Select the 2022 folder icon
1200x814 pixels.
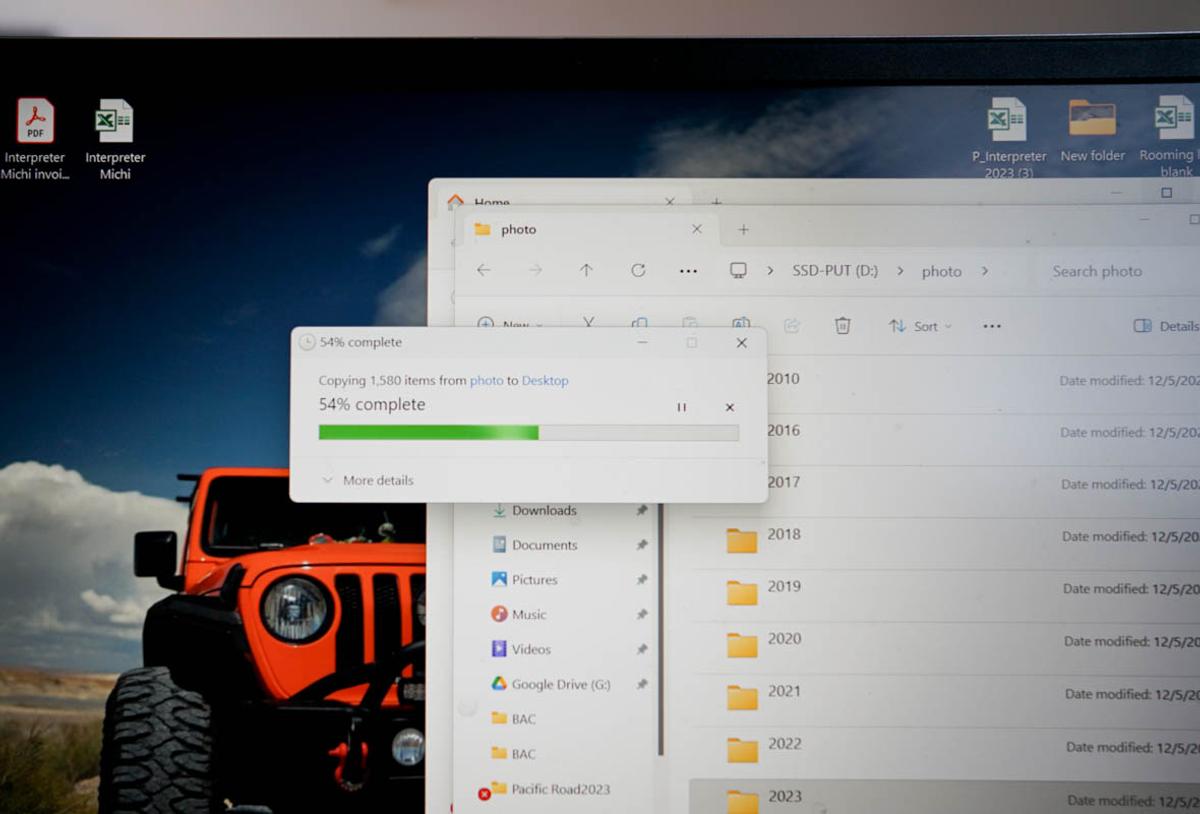[x=742, y=749]
